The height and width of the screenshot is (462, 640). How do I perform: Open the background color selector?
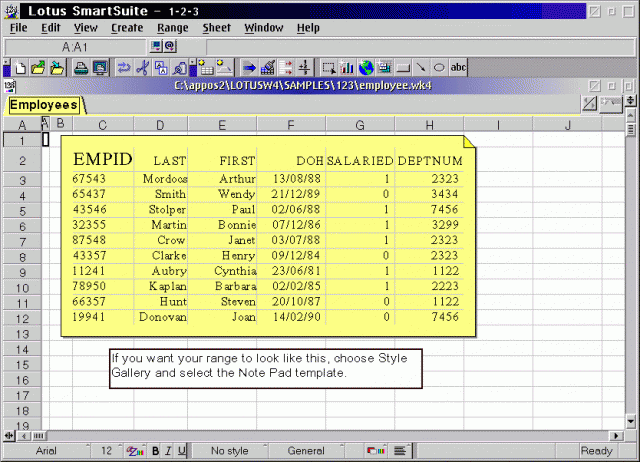click(376, 451)
